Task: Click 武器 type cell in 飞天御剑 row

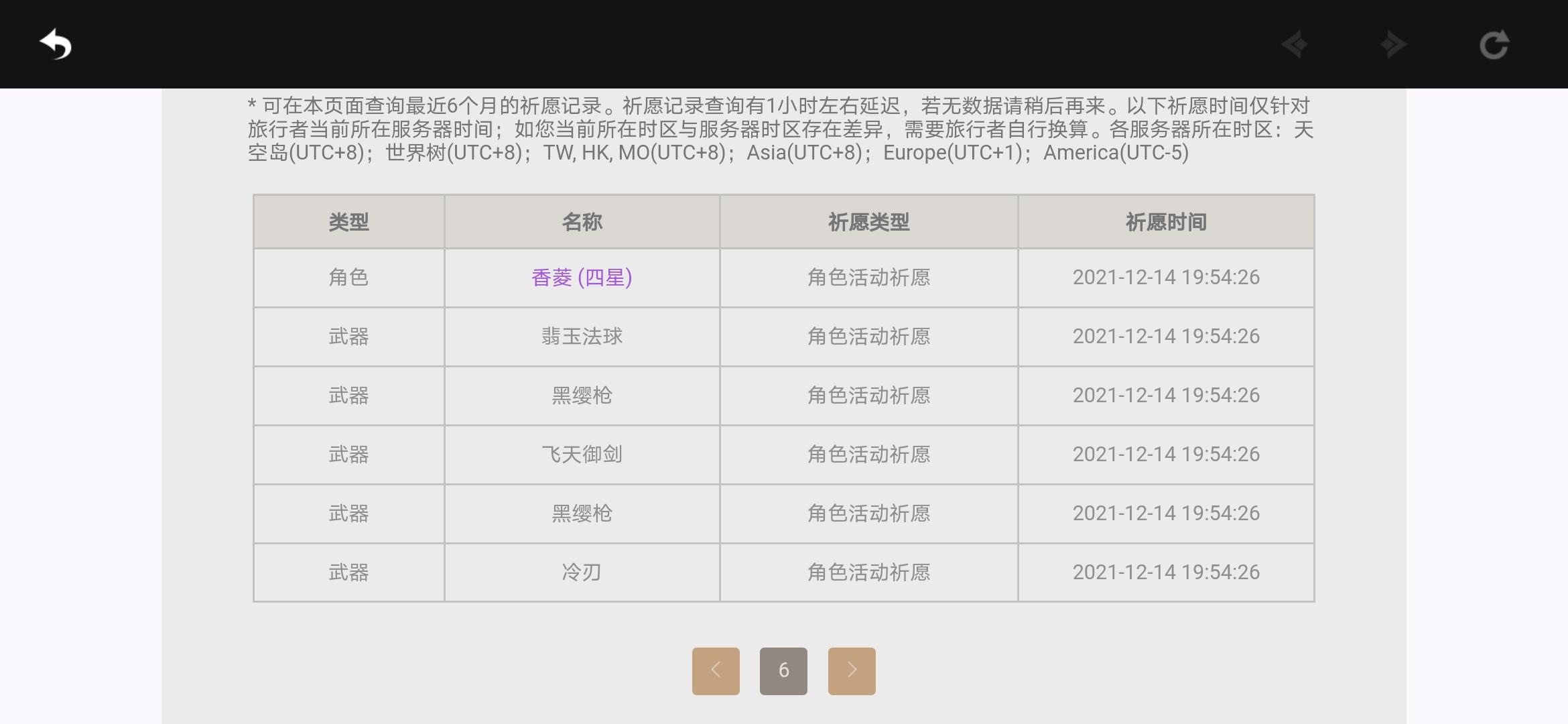Action: coord(348,455)
